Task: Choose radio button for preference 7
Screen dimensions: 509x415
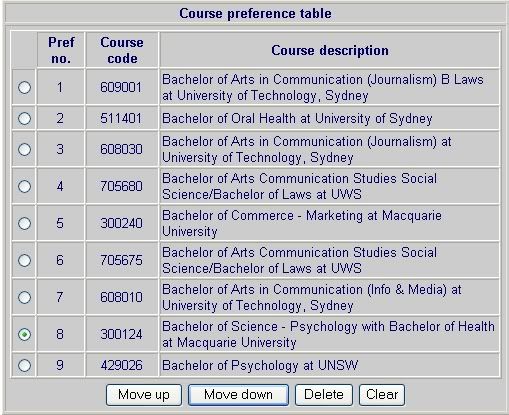Action: 24,297
